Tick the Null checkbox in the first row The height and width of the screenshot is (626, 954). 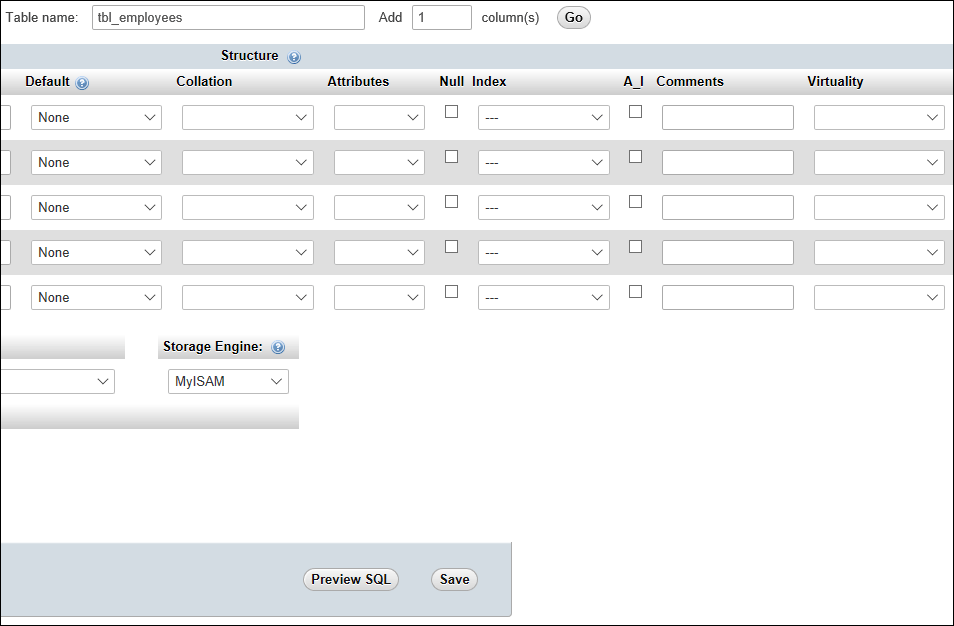(x=452, y=112)
